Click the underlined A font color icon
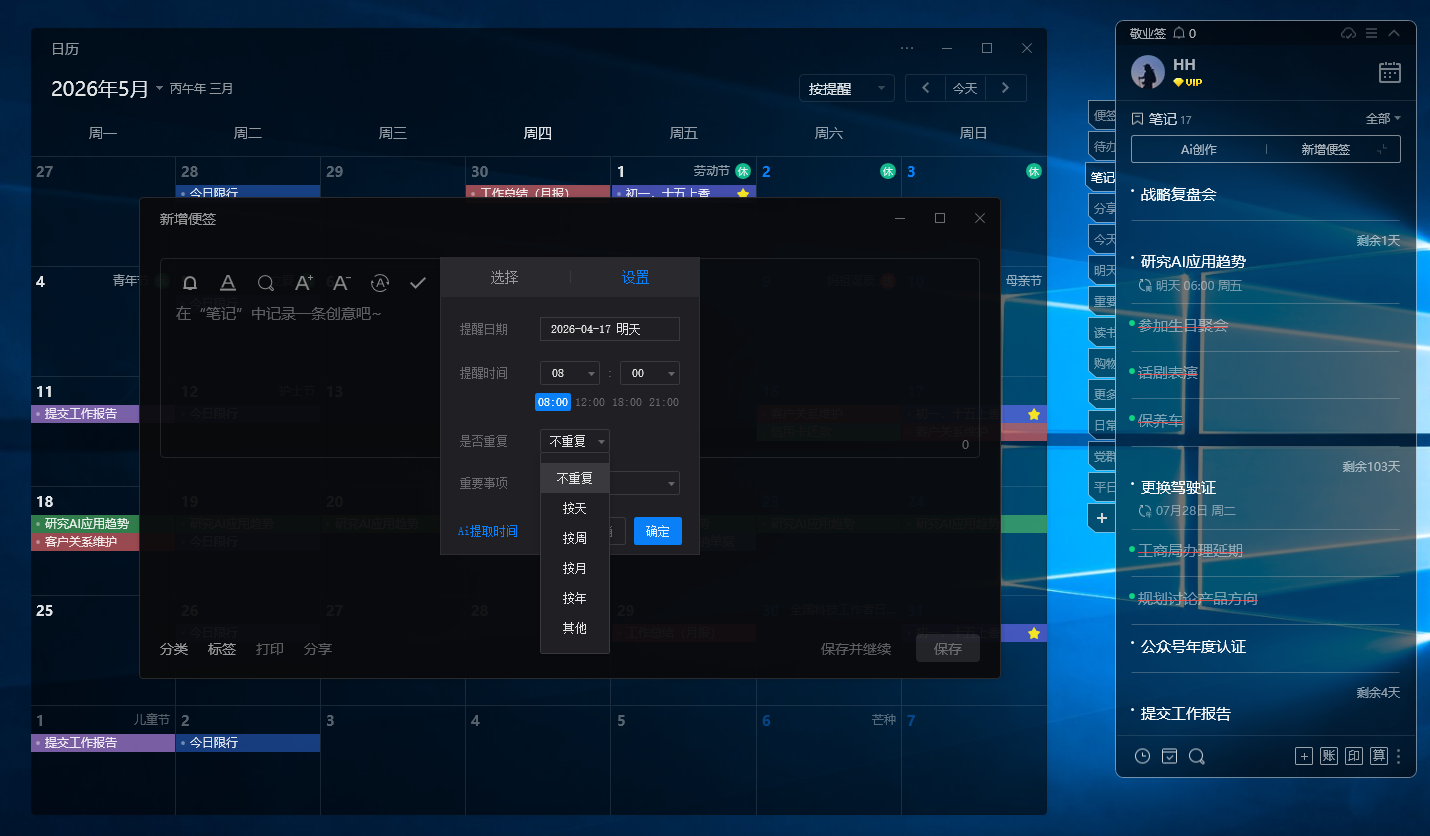This screenshot has height=836, width=1430. point(228,283)
